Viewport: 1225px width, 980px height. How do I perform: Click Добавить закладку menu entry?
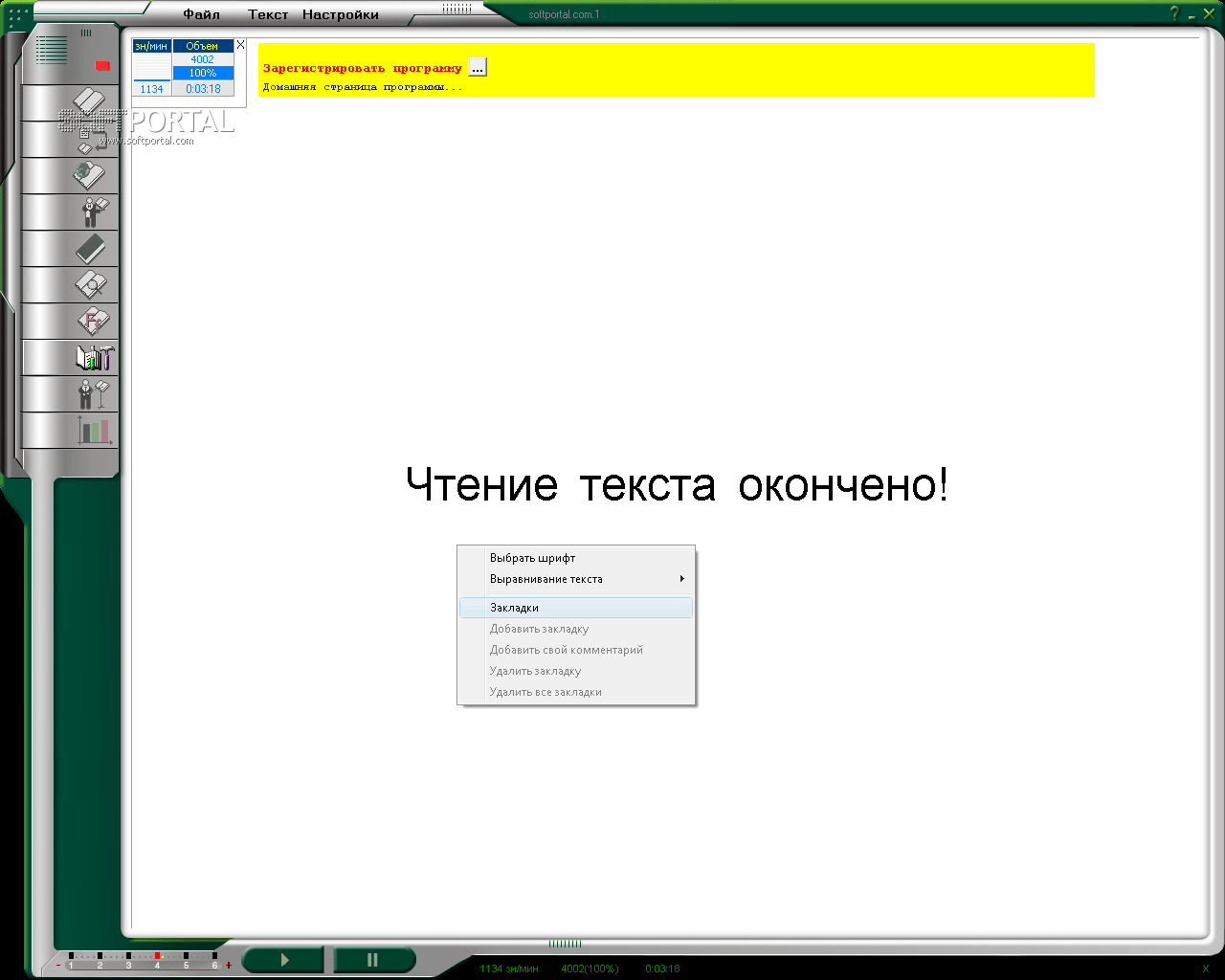point(576,629)
